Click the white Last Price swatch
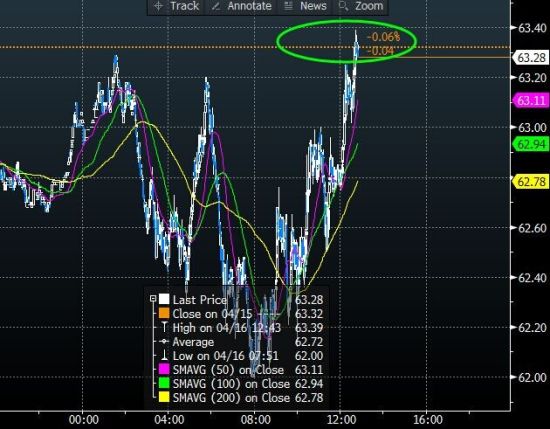This screenshot has height=429, width=550. point(164,299)
